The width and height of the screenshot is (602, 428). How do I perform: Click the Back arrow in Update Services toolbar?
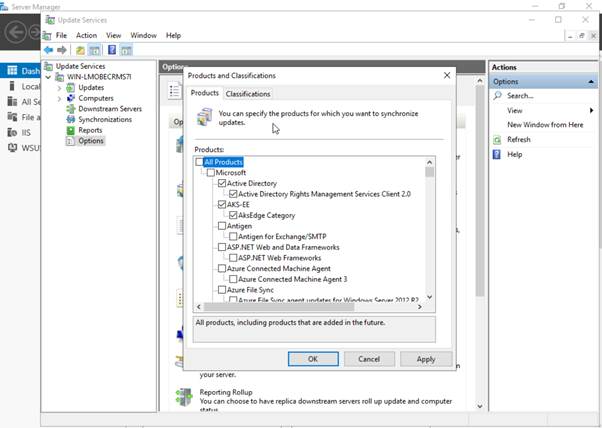click(48, 50)
